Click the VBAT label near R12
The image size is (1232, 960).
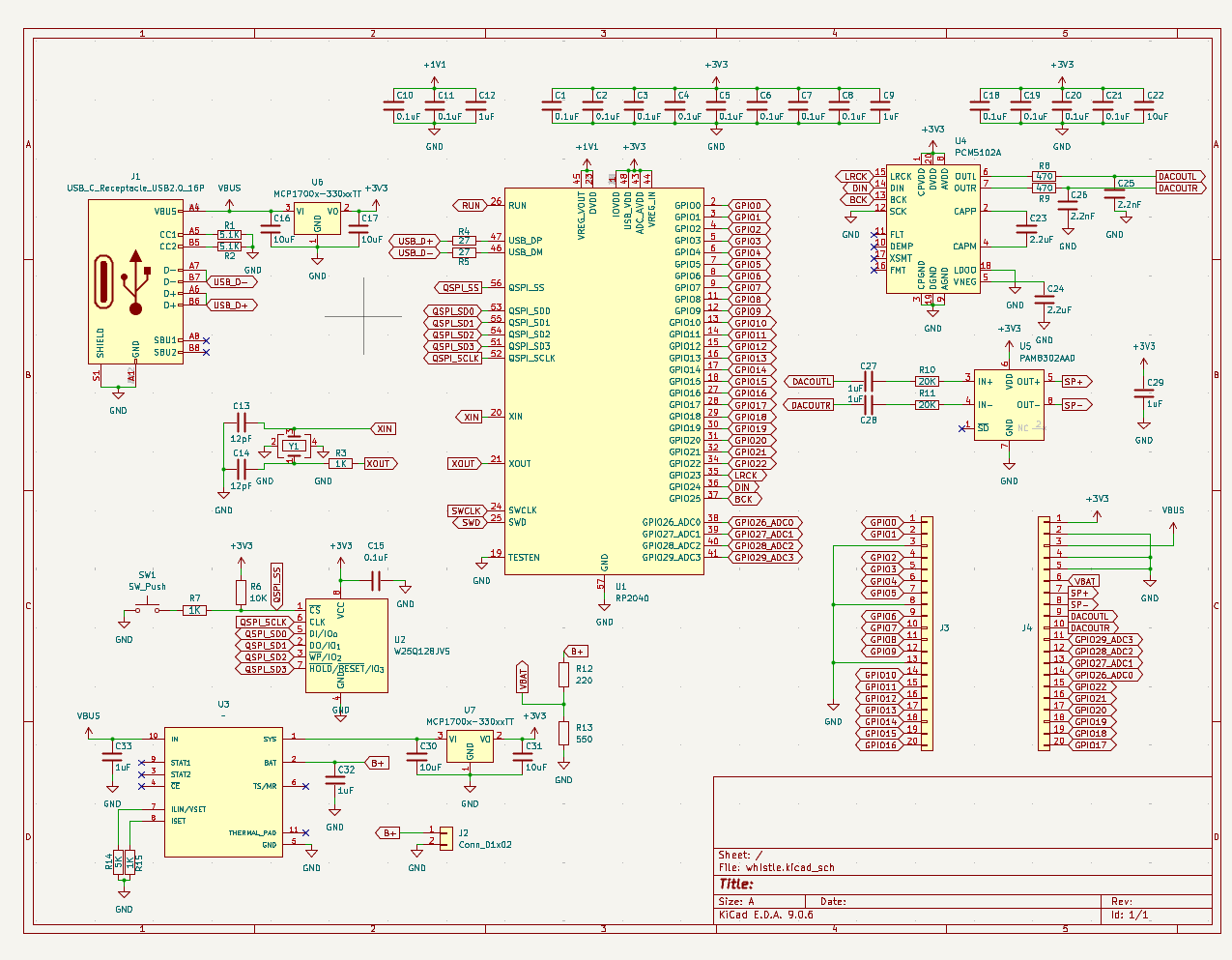pyautogui.click(x=523, y=678)
